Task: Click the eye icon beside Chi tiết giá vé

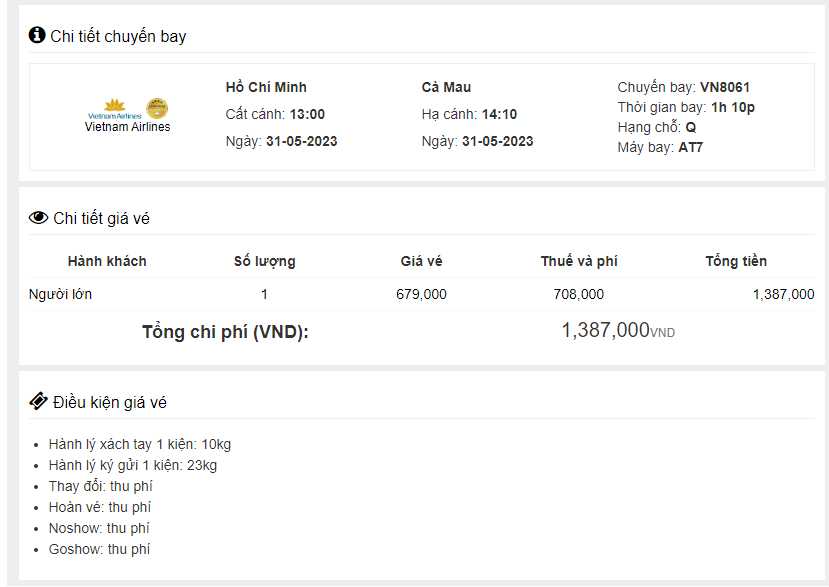Action: (38, 218)
